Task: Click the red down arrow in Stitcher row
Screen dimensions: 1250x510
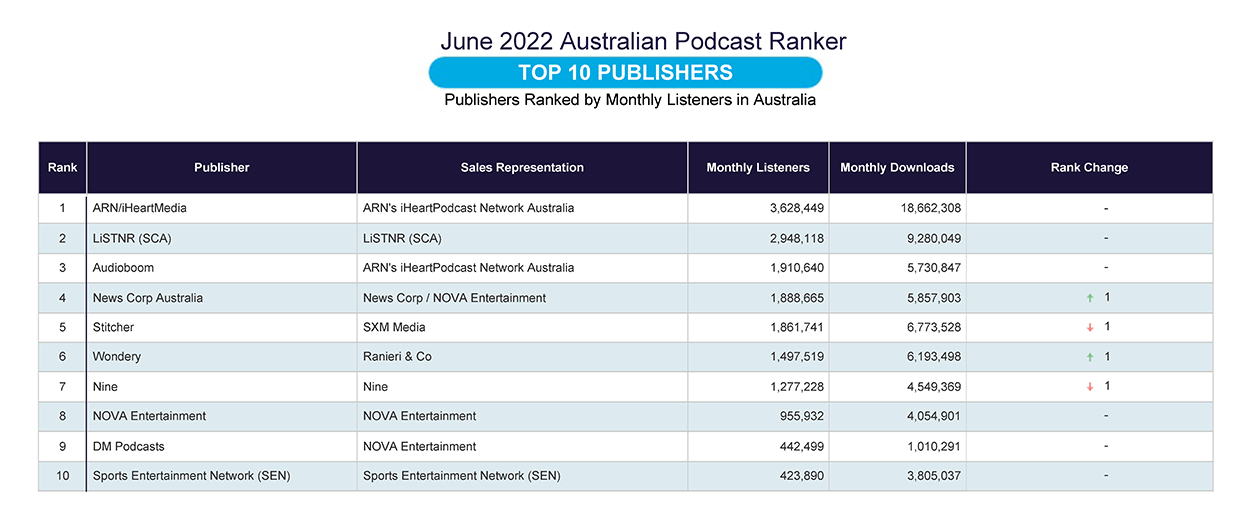Action: (x=1090, y=327)
